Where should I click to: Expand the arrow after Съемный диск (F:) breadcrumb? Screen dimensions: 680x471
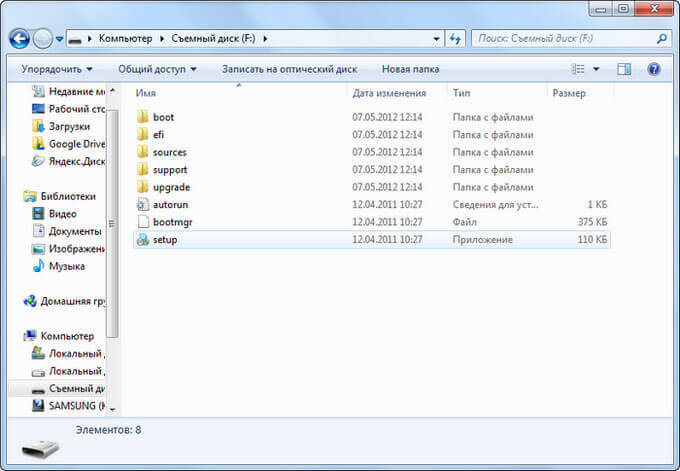pyautogui.click(x=265, y=39)
